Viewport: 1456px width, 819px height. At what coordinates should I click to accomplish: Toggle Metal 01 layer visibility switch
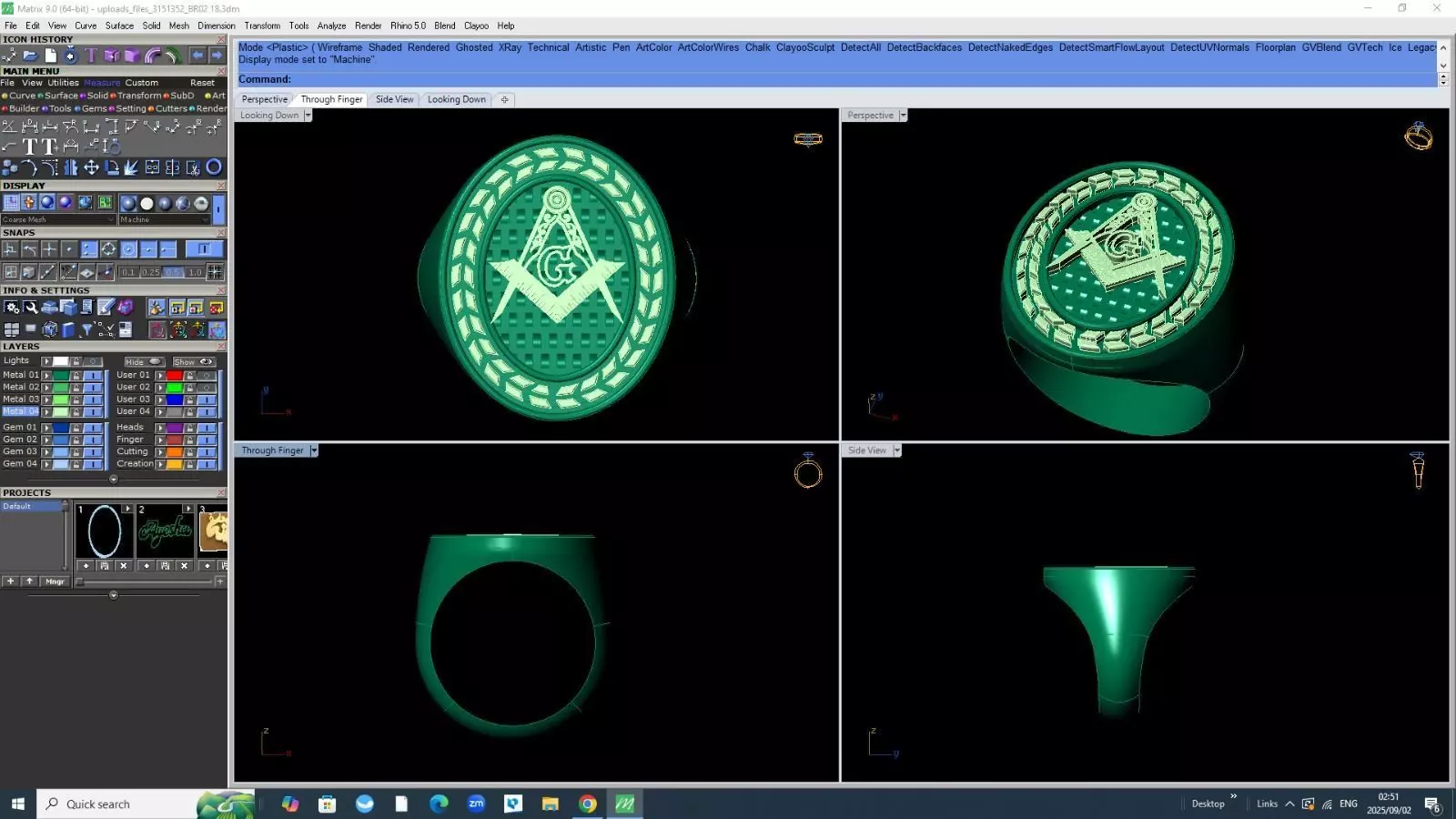click(93, 376)
